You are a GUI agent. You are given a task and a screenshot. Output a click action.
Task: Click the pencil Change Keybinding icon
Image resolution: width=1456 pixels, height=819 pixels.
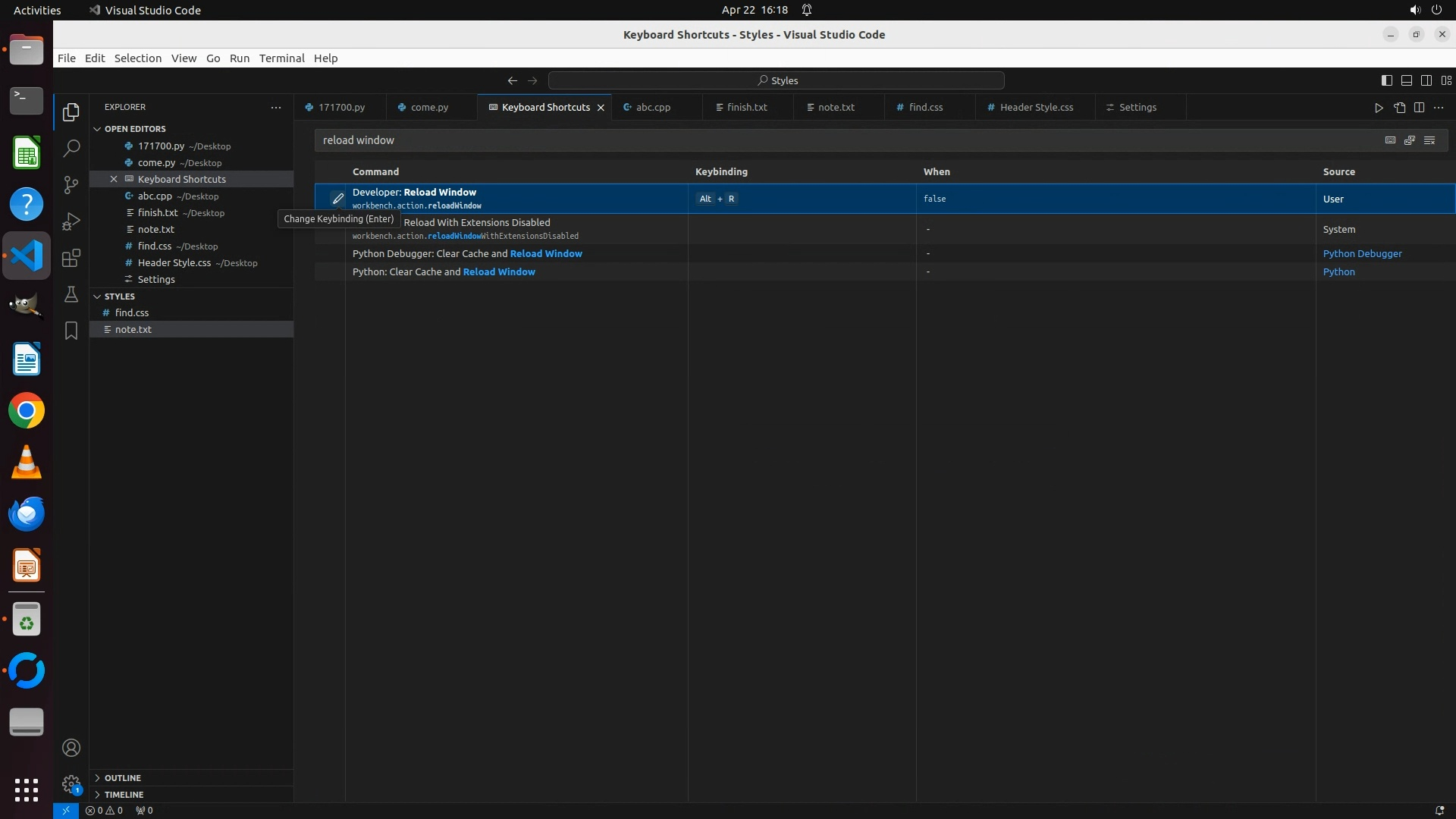(337, 199)
